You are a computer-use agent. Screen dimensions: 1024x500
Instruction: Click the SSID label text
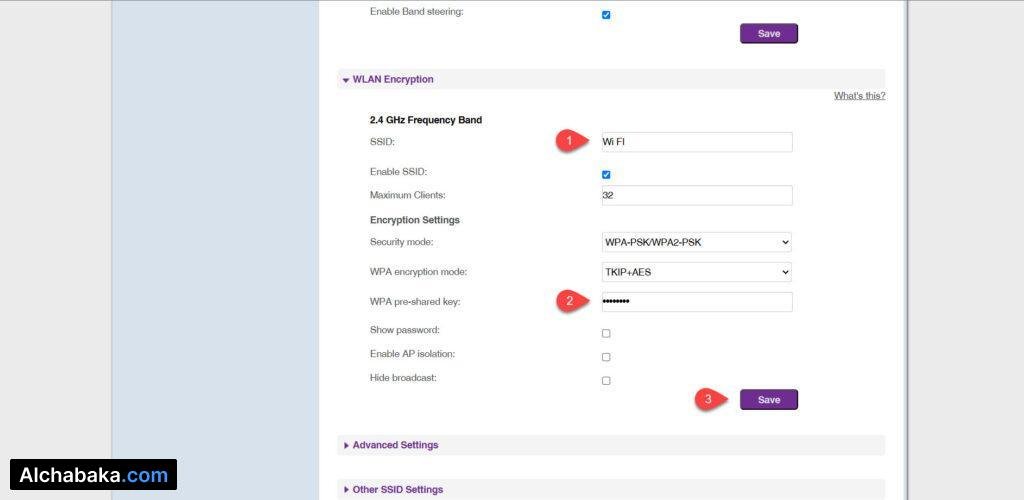coord(382,142)
